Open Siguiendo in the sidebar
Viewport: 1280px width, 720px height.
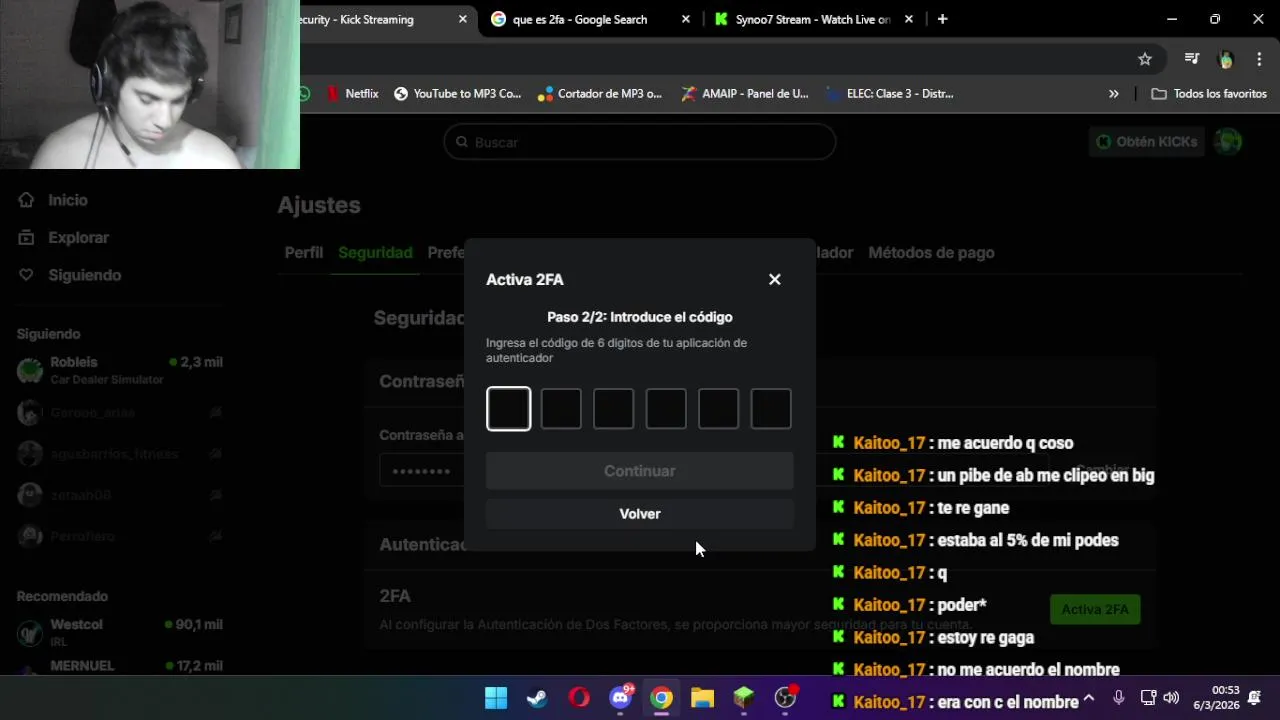click(x=70, y=275)
